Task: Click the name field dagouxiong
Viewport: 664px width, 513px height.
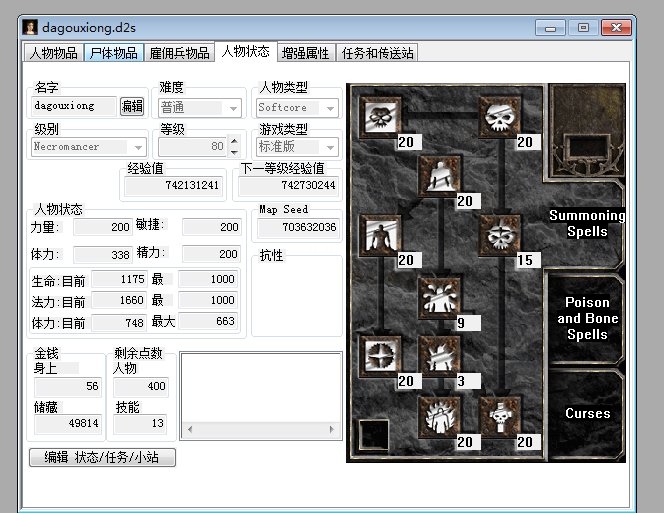Action: [74, 106]
